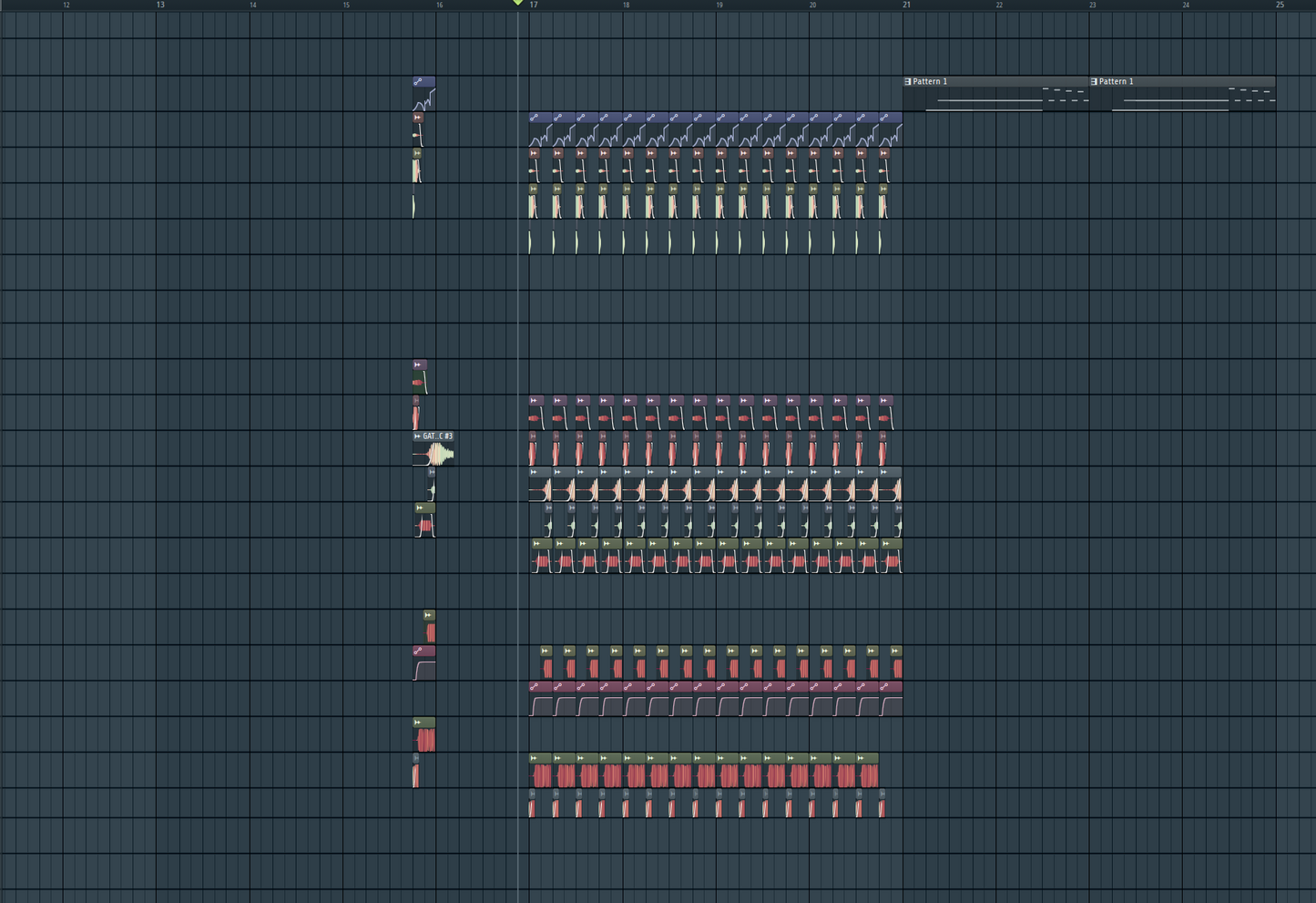This screenshot has height=903, width=1316.
Task: Click the waveform icon on the GAT..C #3 clip header
Action: [417, 436]
